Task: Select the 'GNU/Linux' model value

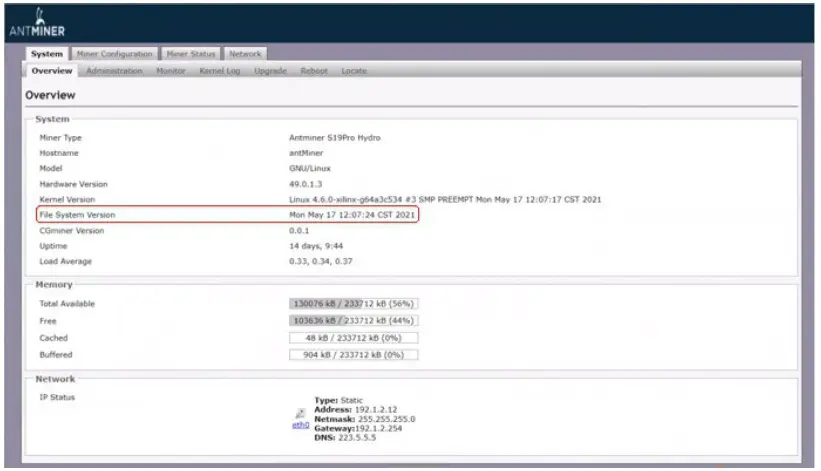Action: click(309, 169)
